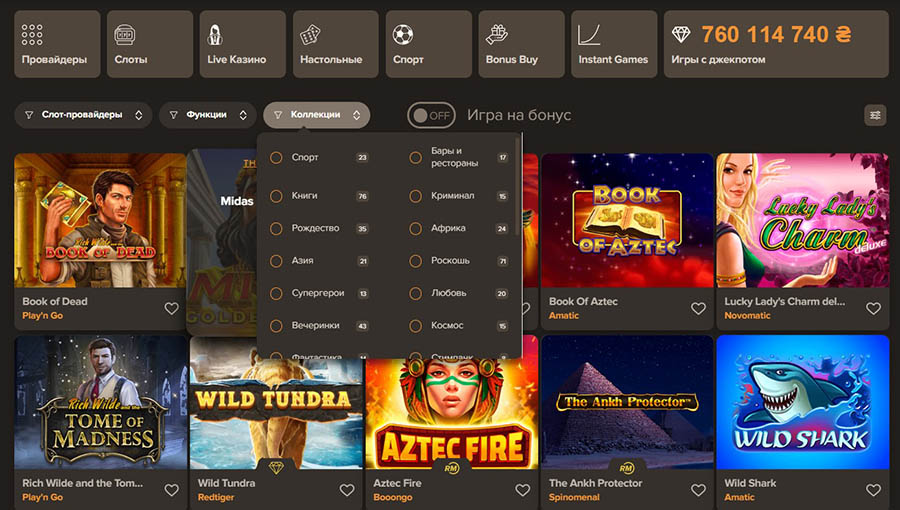Open the Book of Dead game thumbnail
The image size is (900, 510).
pos(100,220)
